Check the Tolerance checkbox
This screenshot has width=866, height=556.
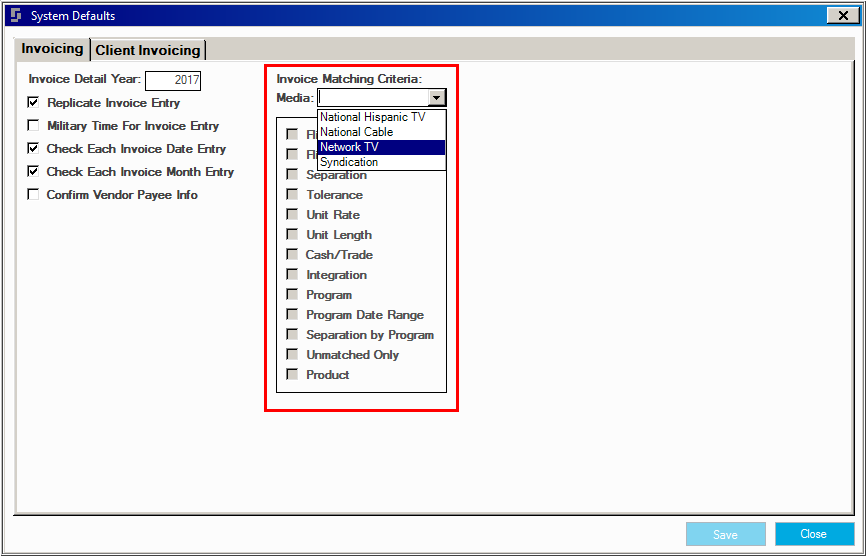pos(292,195)
